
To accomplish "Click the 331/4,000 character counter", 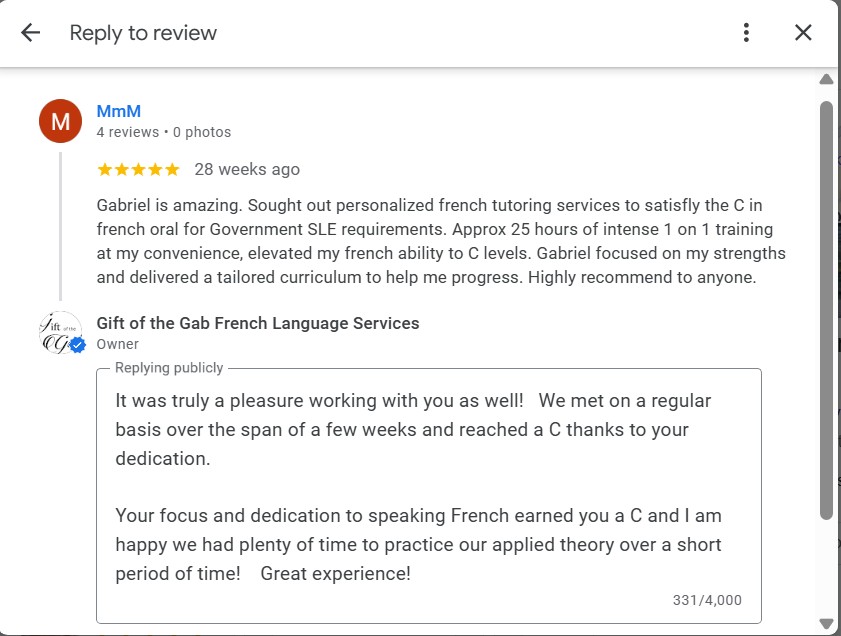I will [708, 600].
